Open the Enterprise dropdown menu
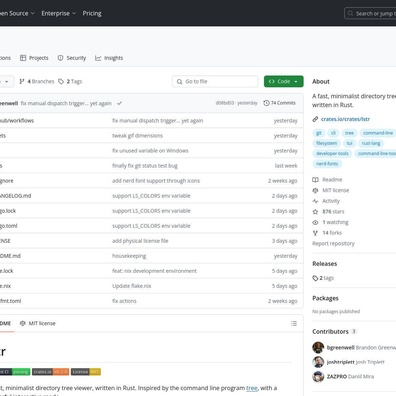396x396 pixels. click(x=58, y=13)
